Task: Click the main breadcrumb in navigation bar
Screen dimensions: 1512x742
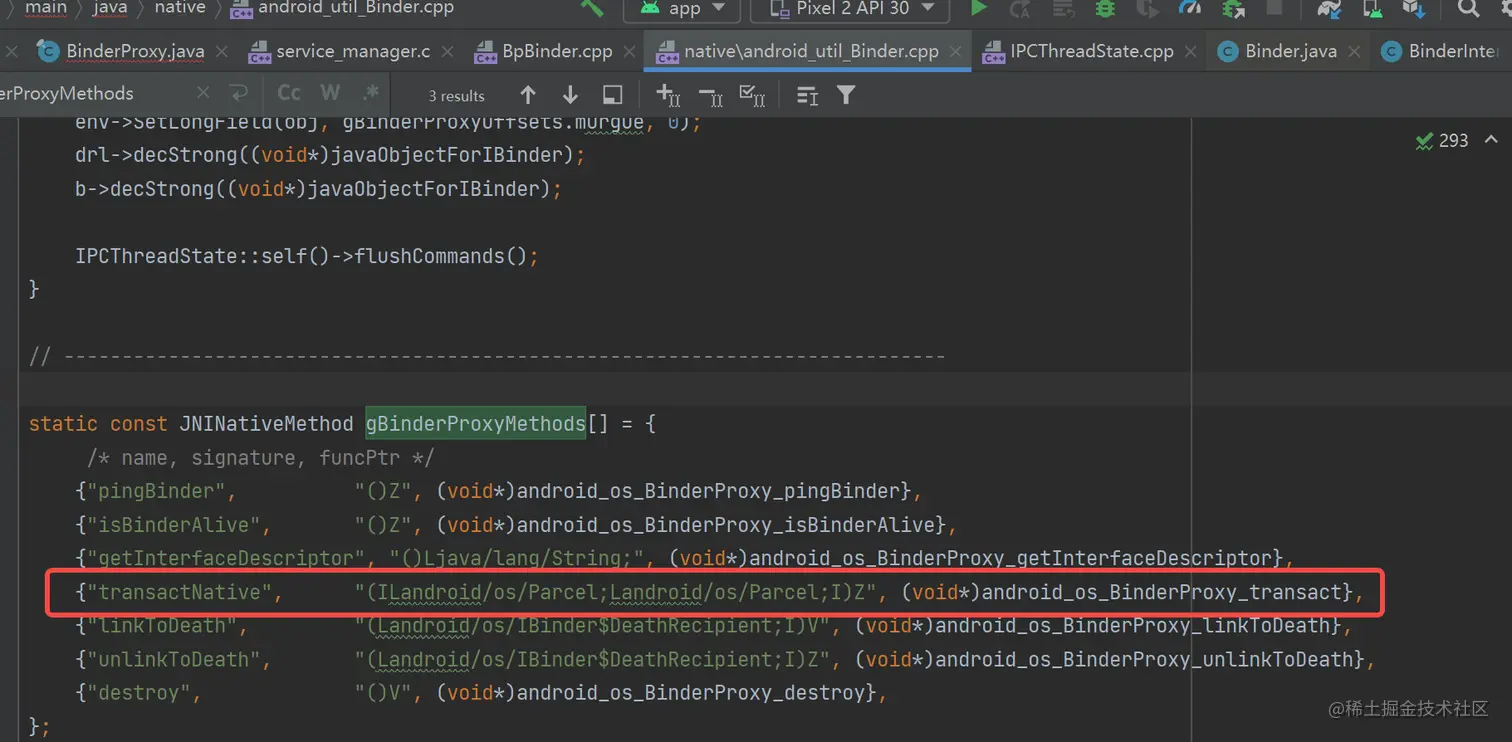Action: 46,7
